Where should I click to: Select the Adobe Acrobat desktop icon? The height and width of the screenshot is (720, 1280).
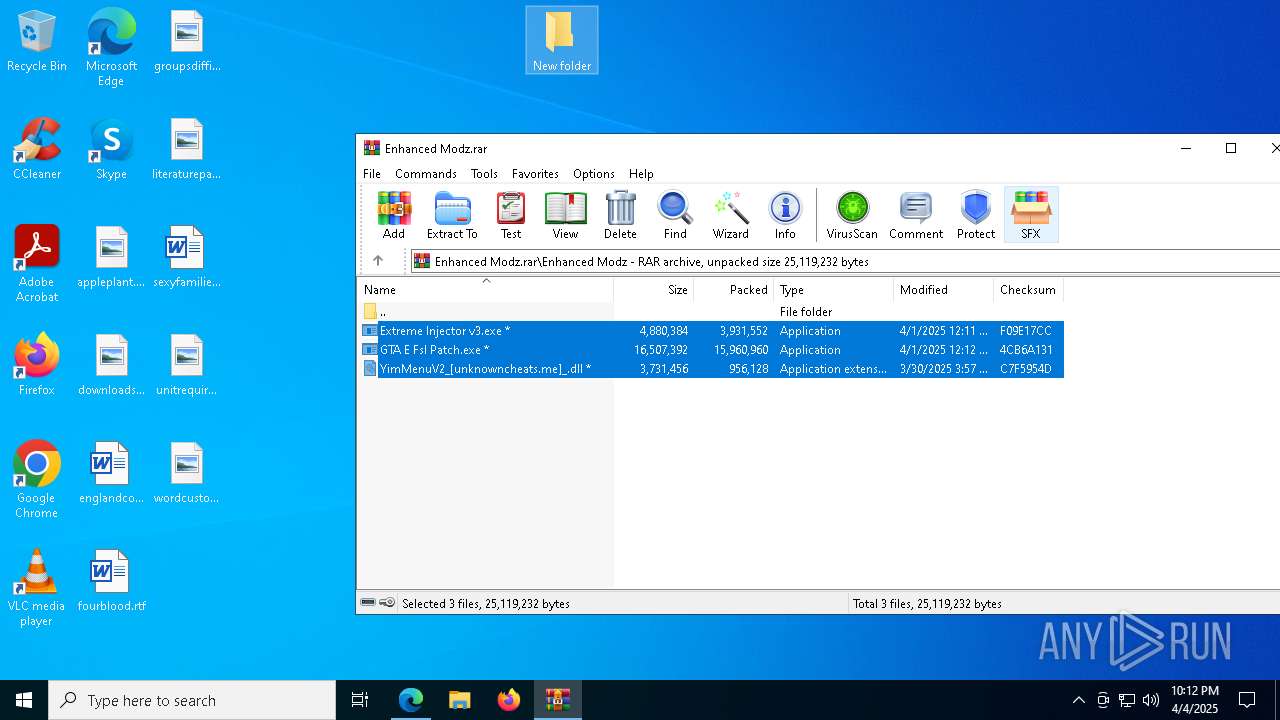click(37, 263)
